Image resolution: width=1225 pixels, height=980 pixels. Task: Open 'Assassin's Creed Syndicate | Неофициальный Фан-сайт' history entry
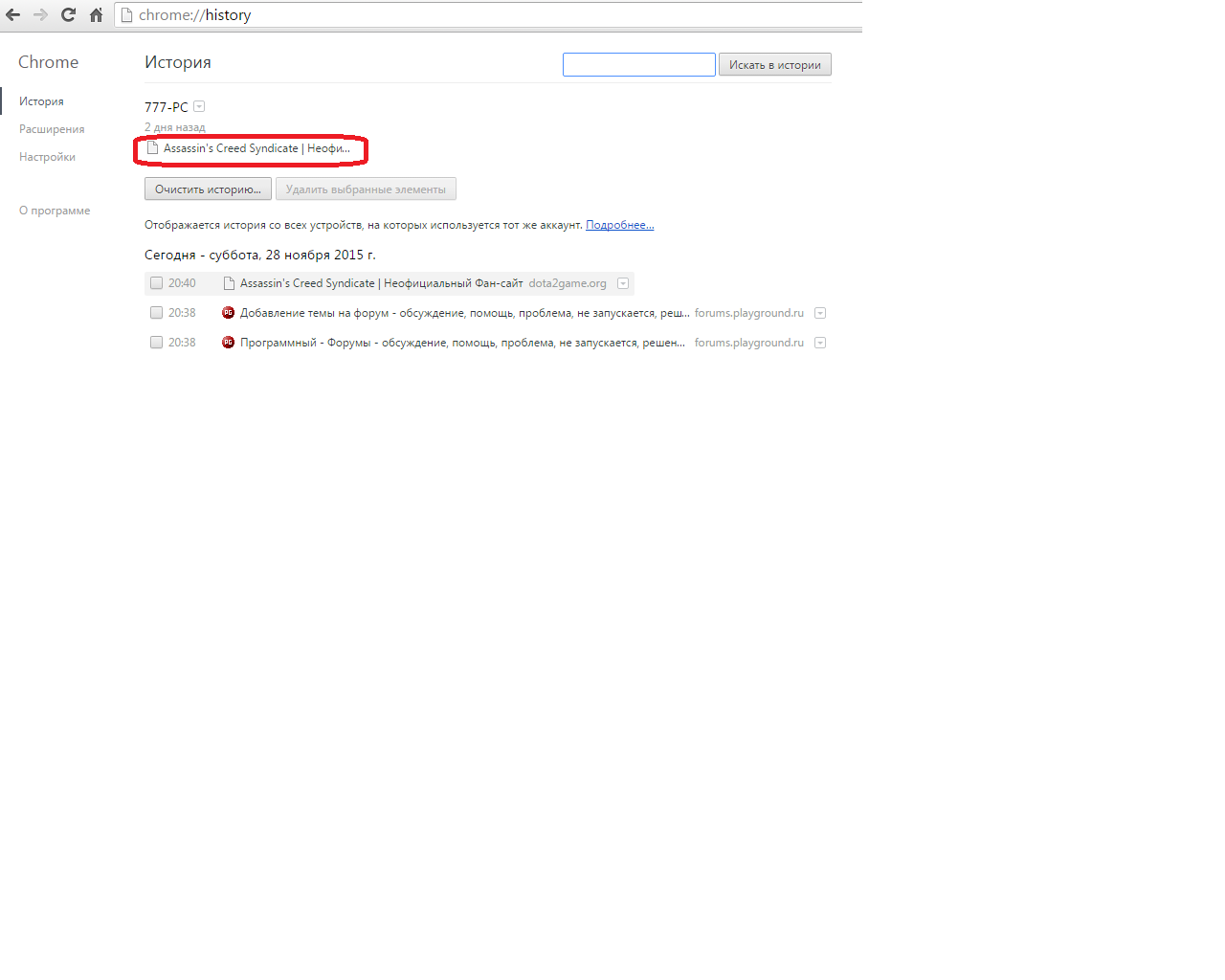[382, 283]
